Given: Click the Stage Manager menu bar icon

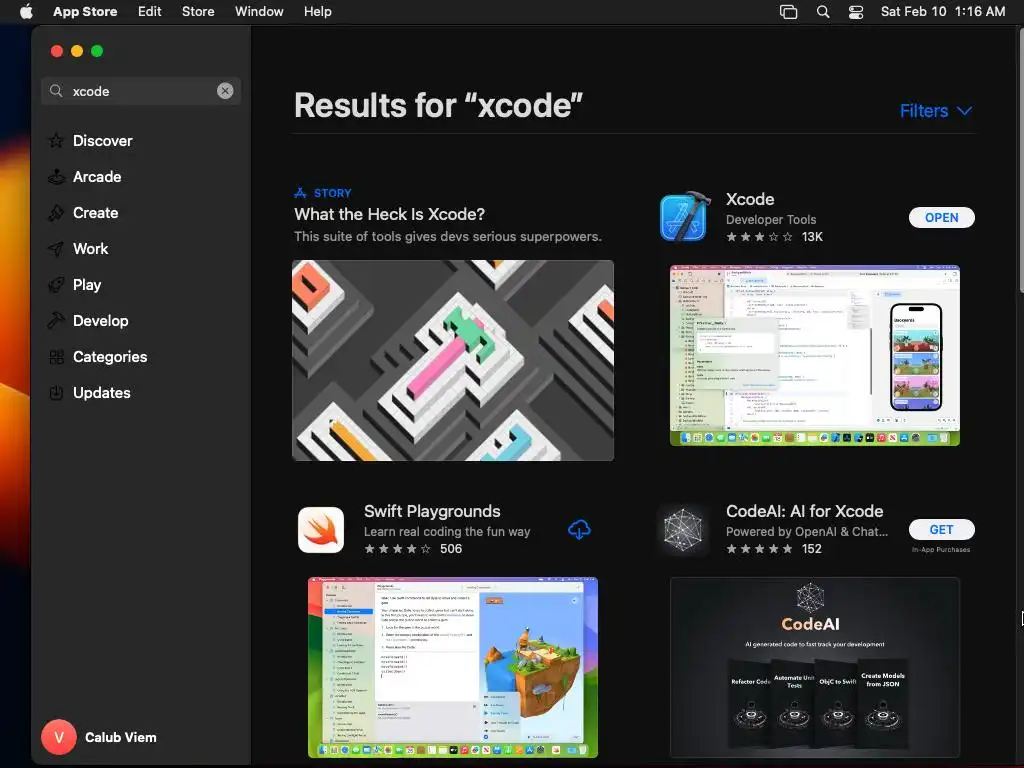Looking at the screenshot, I should pyautogui.click(x=788, y=12).
